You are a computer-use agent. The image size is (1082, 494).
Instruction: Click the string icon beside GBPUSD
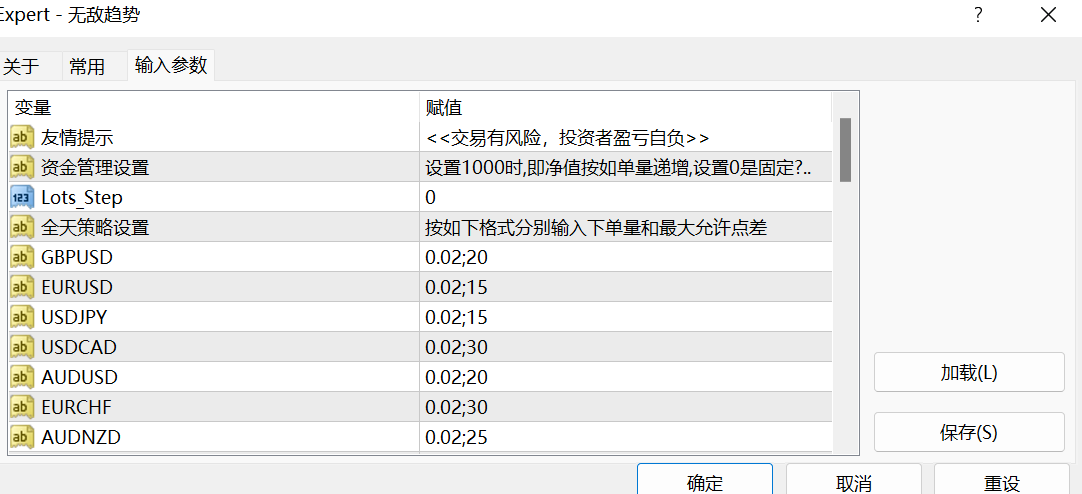click(x=22, y=257)
